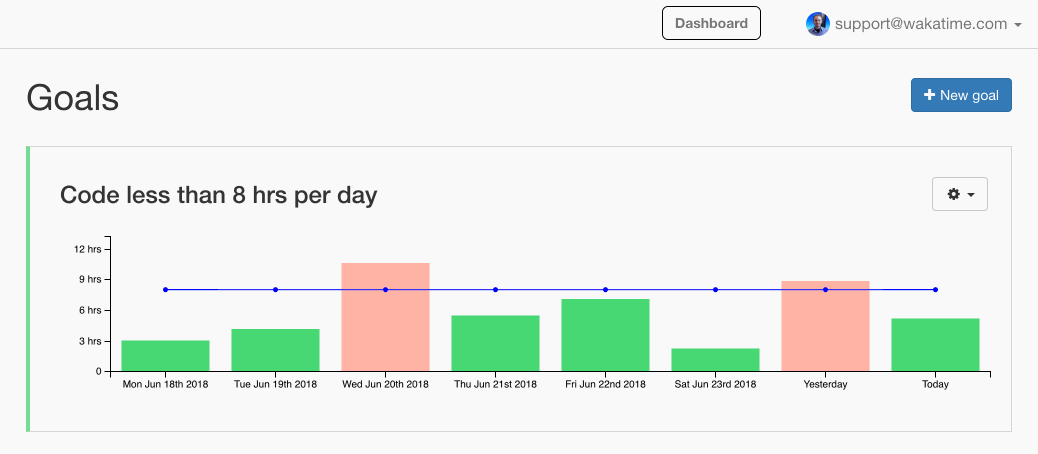
Task: Open the goal settings gear menu
Action: (959, 194)
